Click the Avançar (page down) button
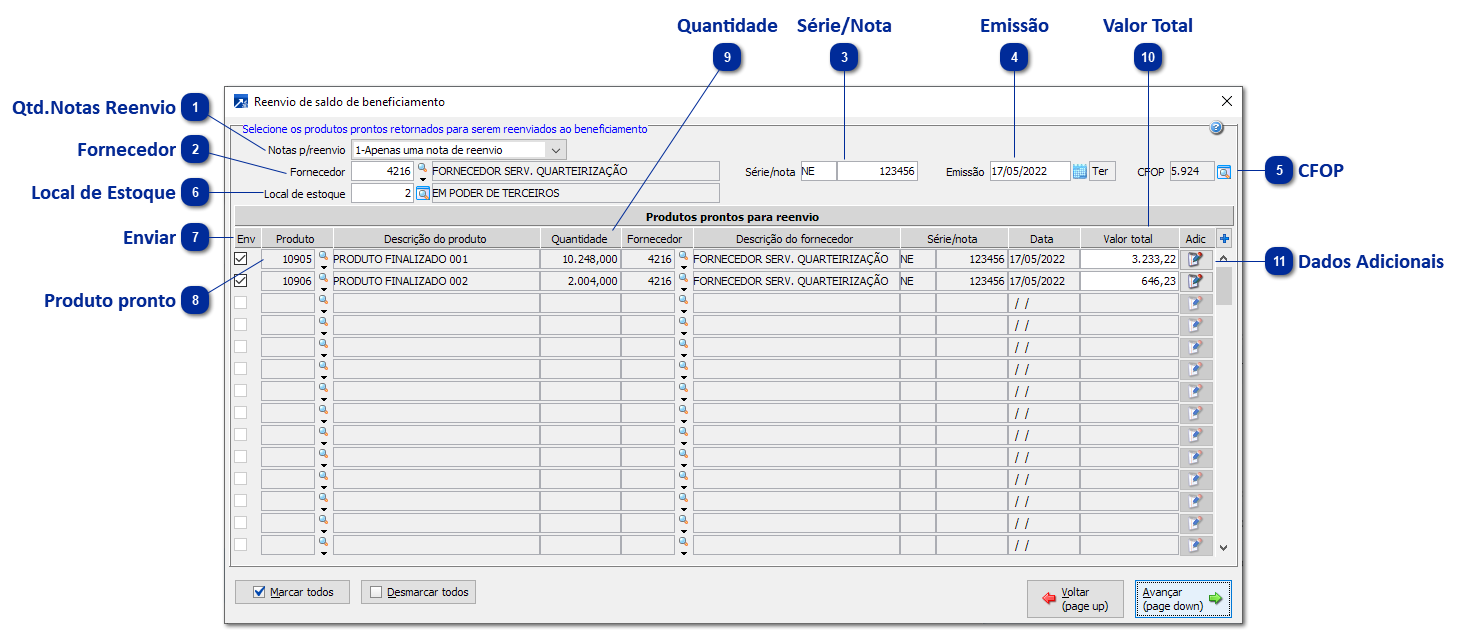1460x633 pixels. (1183, 599)
